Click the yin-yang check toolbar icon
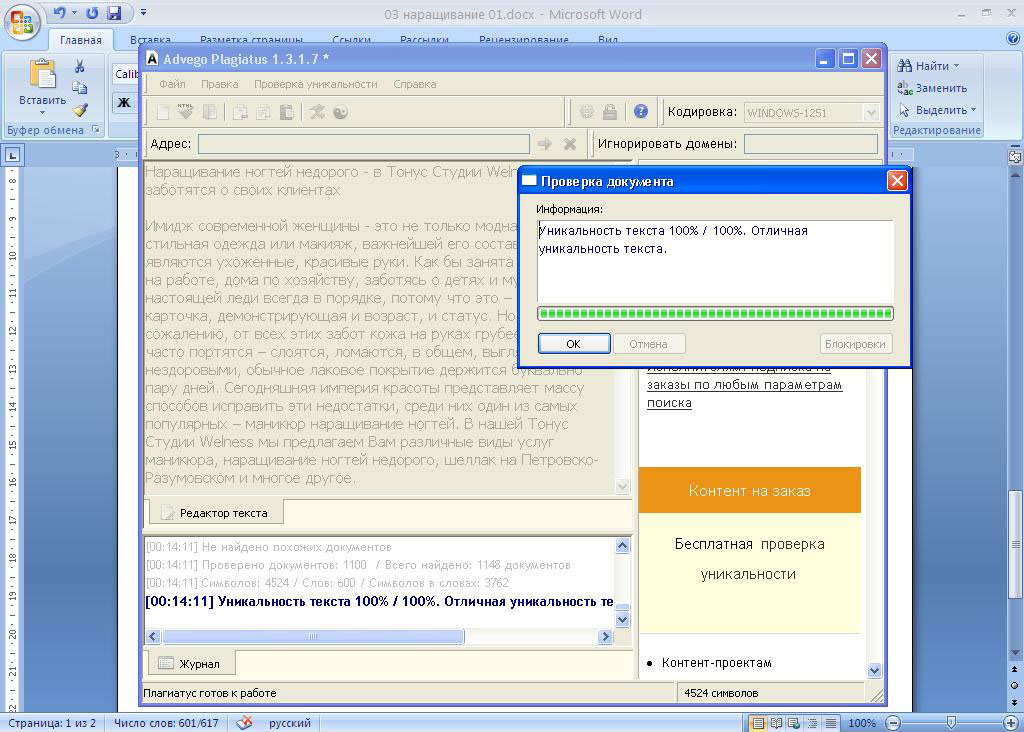The width and height of the screenshot is (1024, 732). [340, 112]
